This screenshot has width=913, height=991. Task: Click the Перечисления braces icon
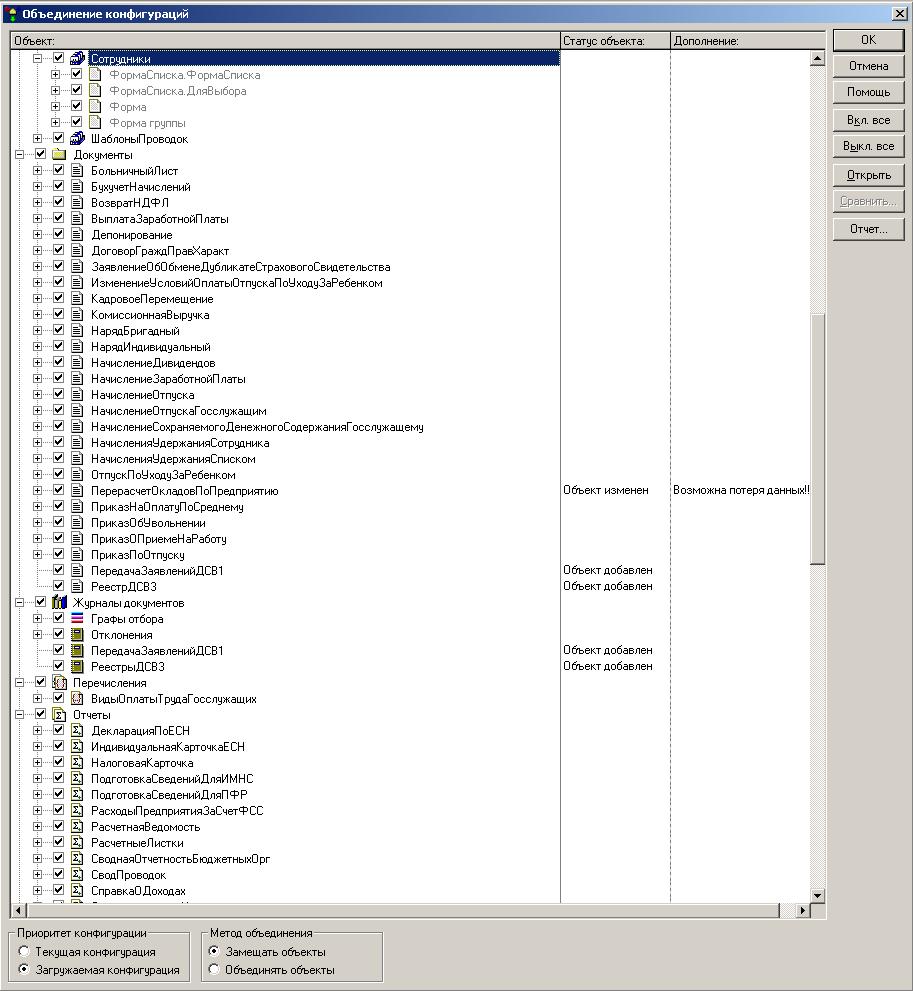pyautogui.click(x=59, y=683)
